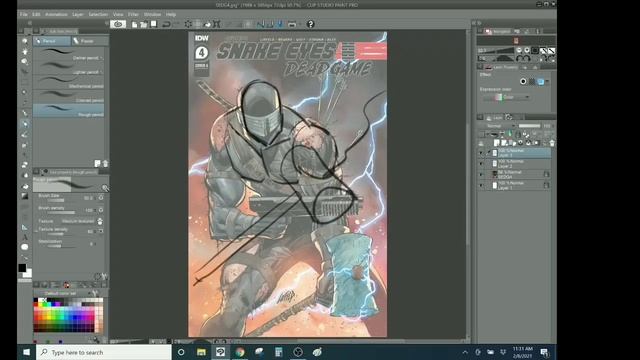Select the Zoom tool in tool palette
The height and width of the screenshot is (360, 640).
coord(24,41)
